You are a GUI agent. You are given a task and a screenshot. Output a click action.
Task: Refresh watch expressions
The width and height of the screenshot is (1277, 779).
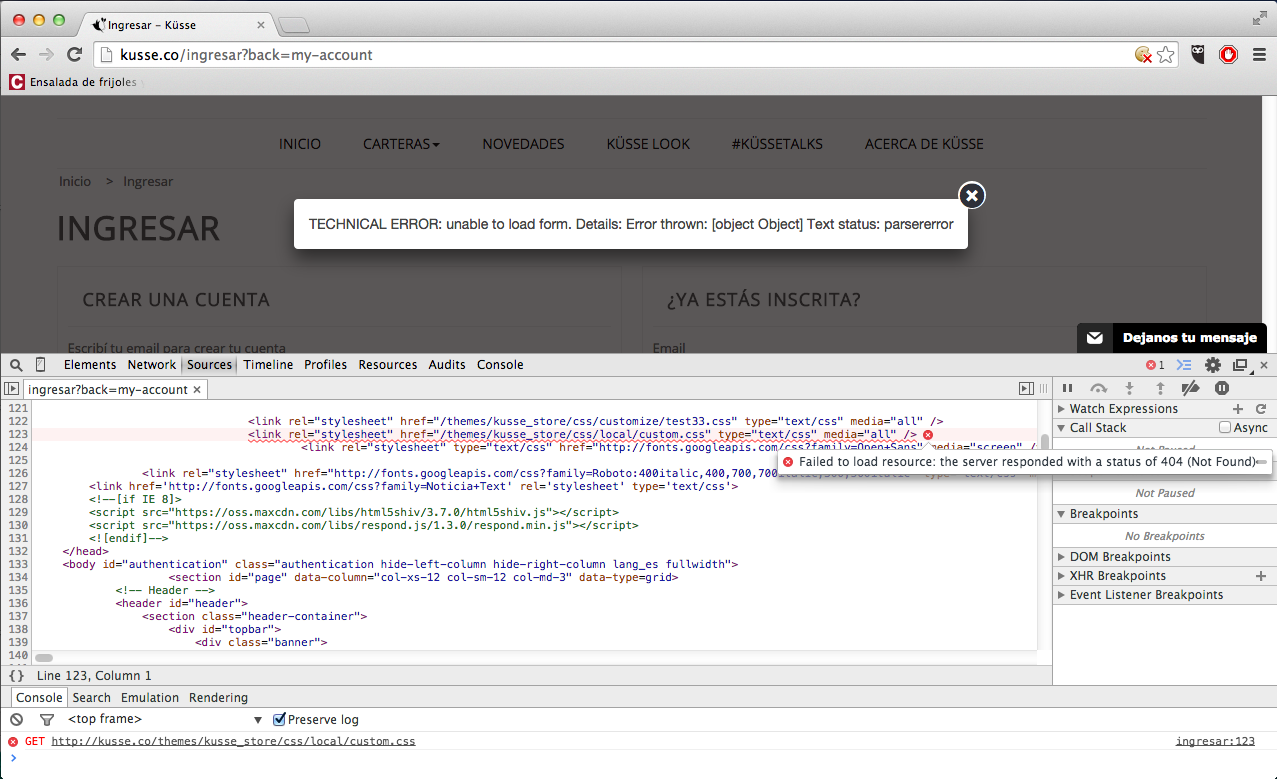[1261, 409]
